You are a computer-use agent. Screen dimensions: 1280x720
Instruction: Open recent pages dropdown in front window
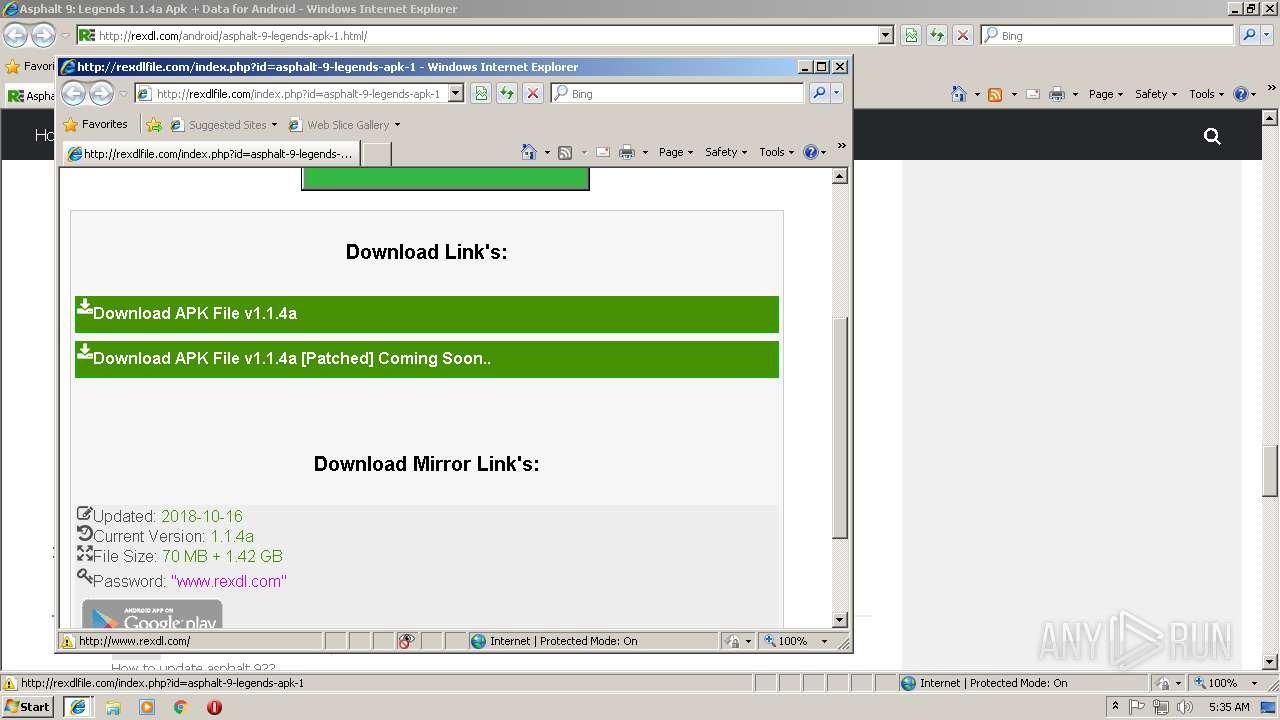coord(124,94)
